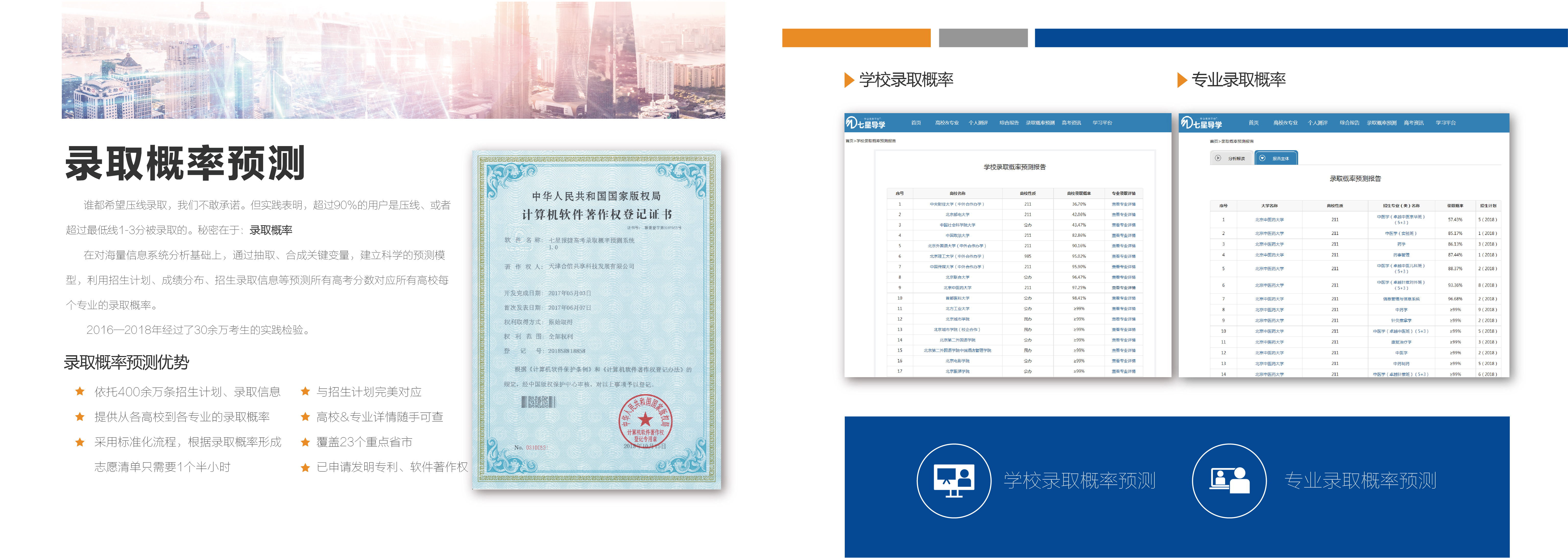Open 个人测评 menu on 学校录取概率预测报告 page
Viewport: 1568px width, 558px height.
[978, 123]
